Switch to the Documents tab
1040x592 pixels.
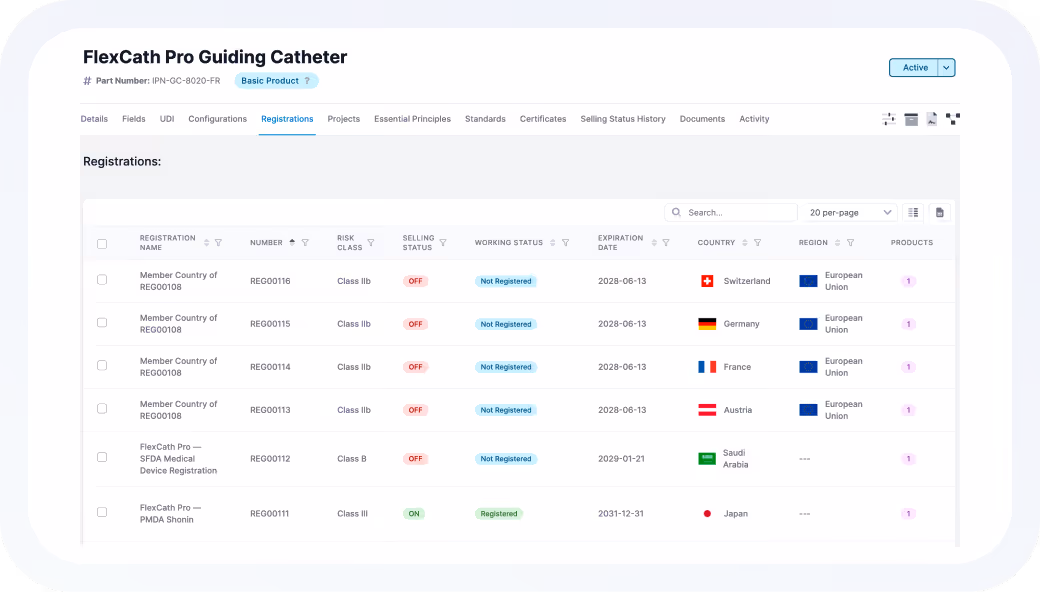(x=702, y=119)
